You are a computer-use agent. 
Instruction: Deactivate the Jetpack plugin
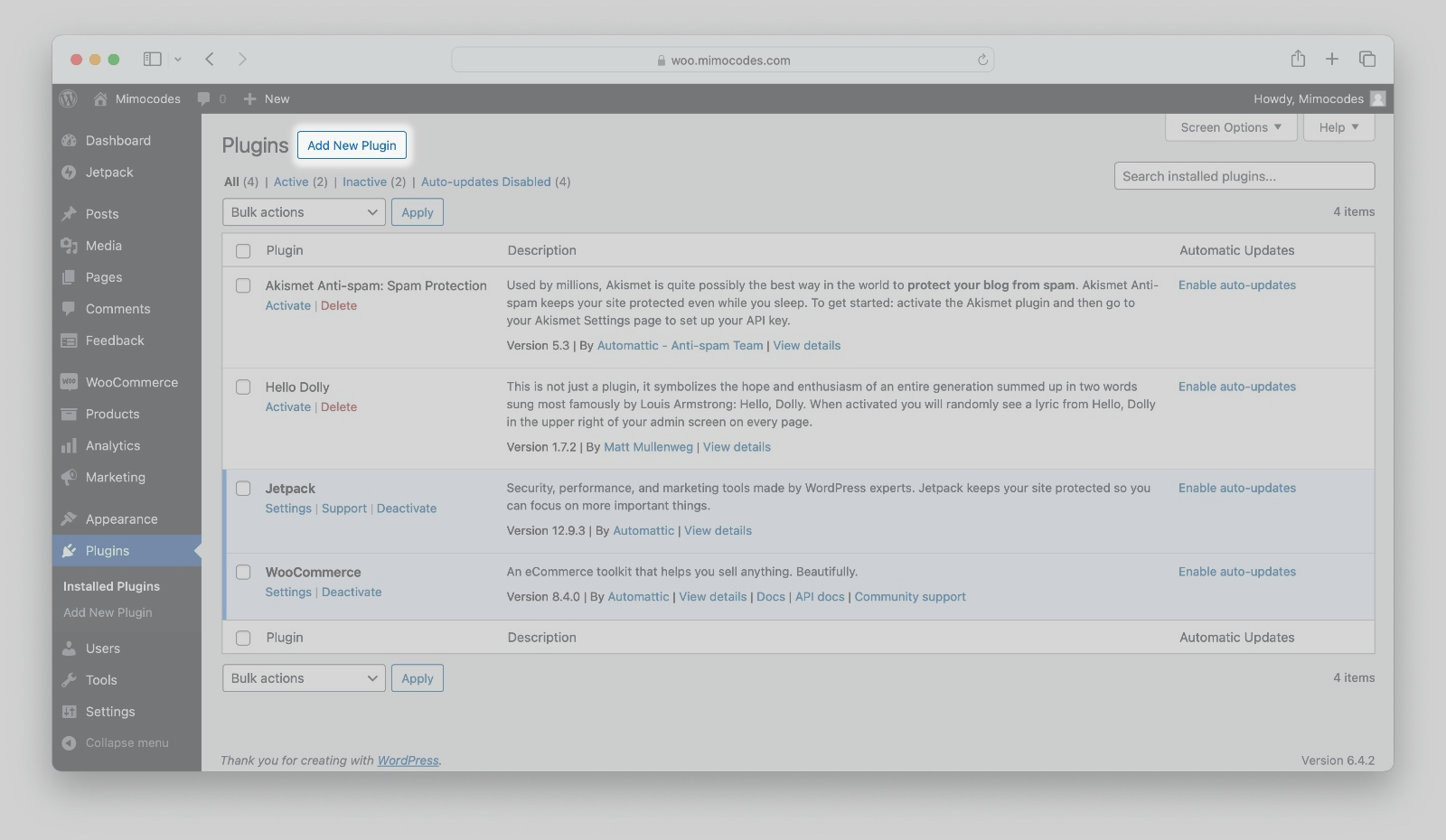coord(406,509)
